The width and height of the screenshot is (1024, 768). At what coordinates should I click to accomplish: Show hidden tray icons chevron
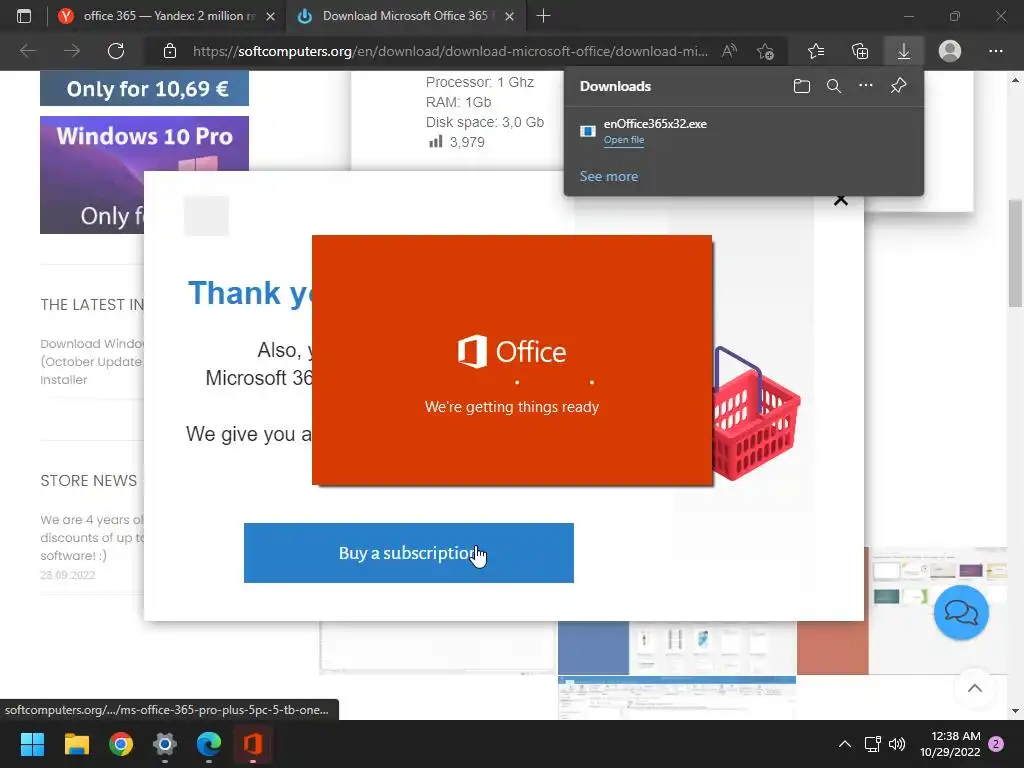click(x=844, y=744)
